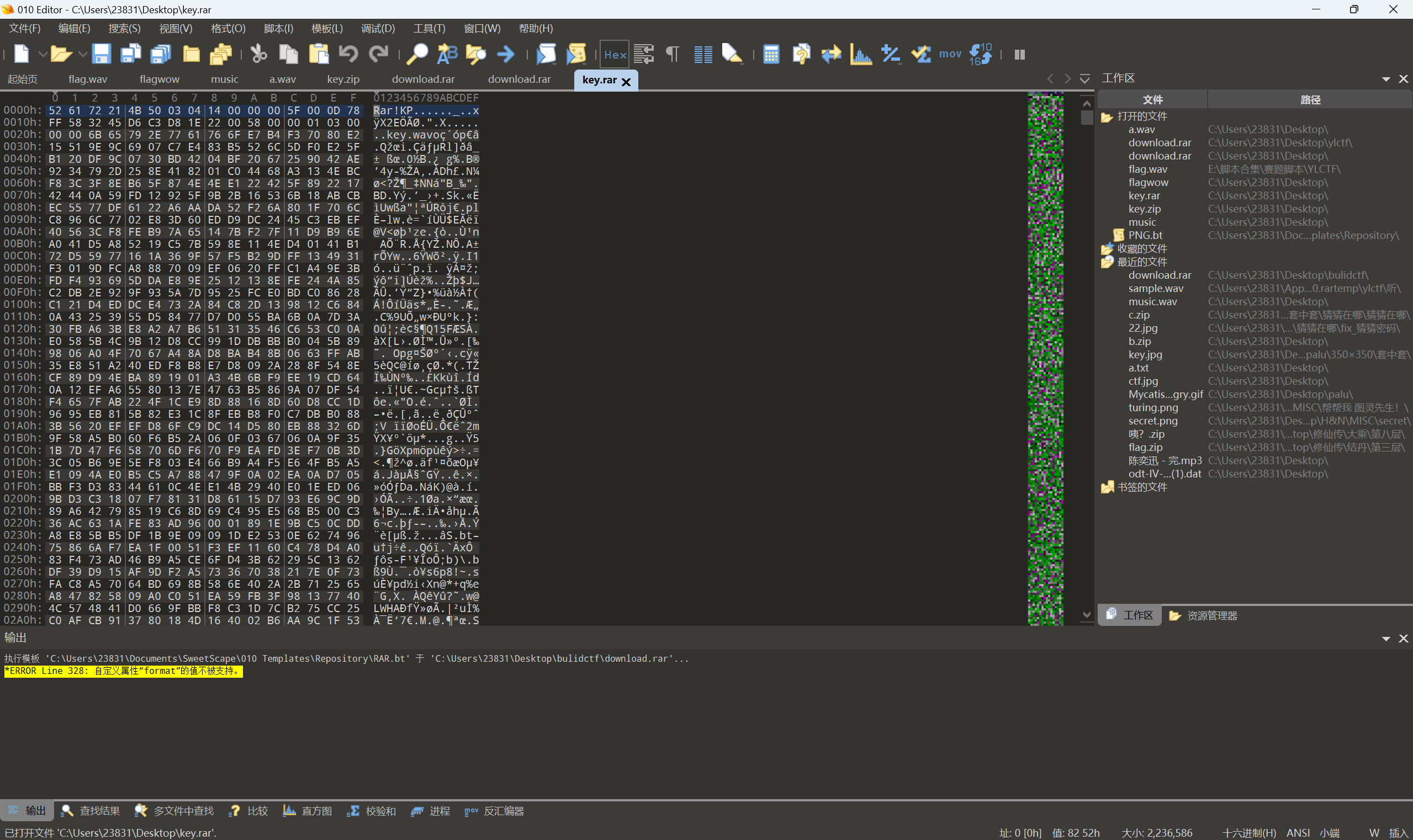The width and height of the screenshot is (1413, 840).
Task: Open the 直方图 bottom tab
Action: 307,811
